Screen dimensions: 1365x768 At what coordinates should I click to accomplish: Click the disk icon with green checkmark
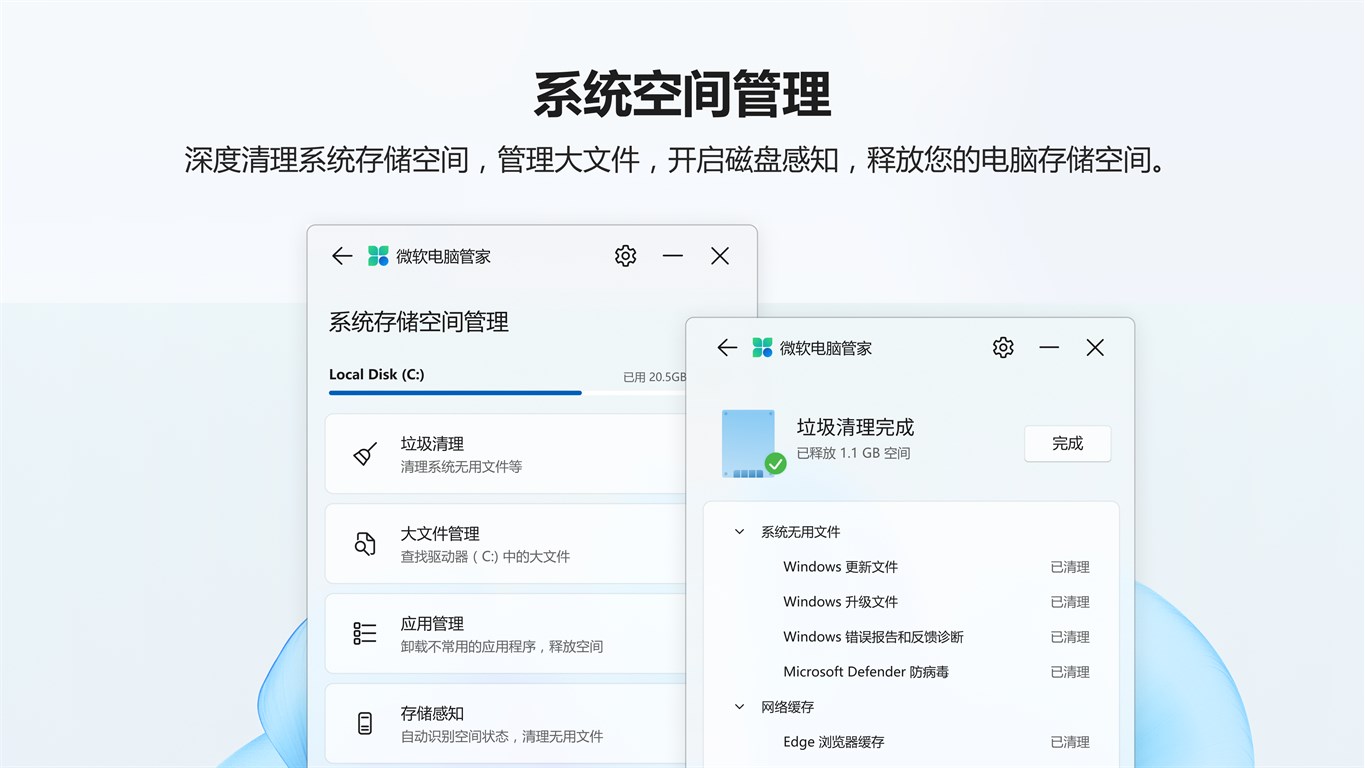coord(753,443)
